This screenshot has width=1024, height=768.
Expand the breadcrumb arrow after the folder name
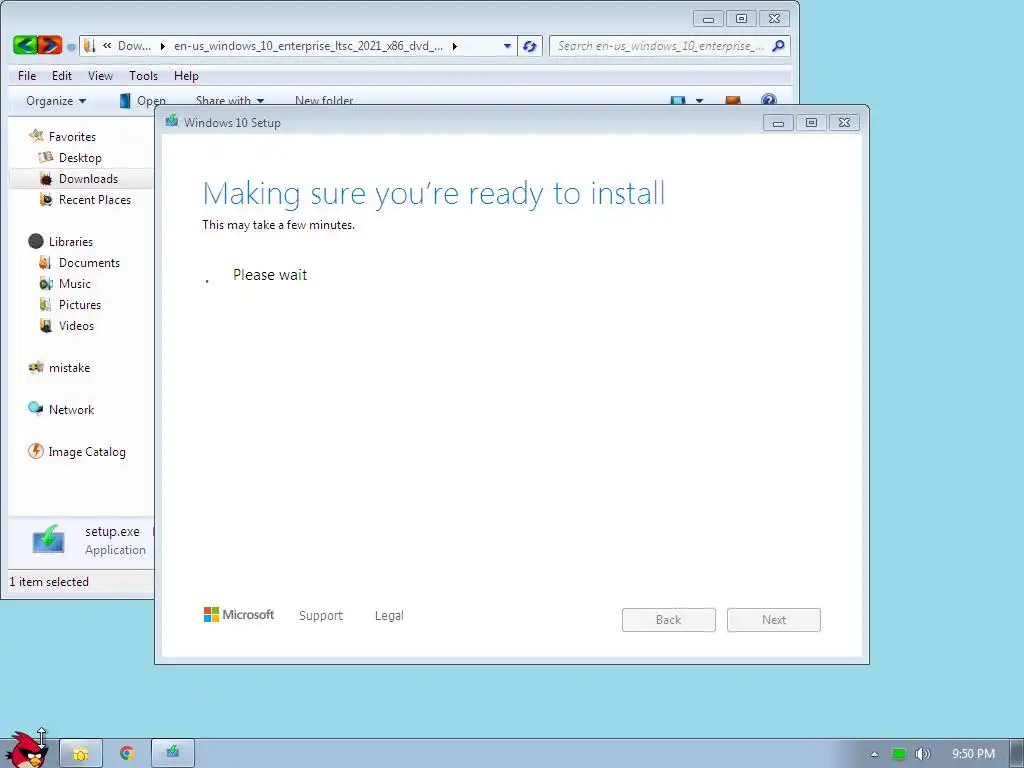click(x=455, y=46)
